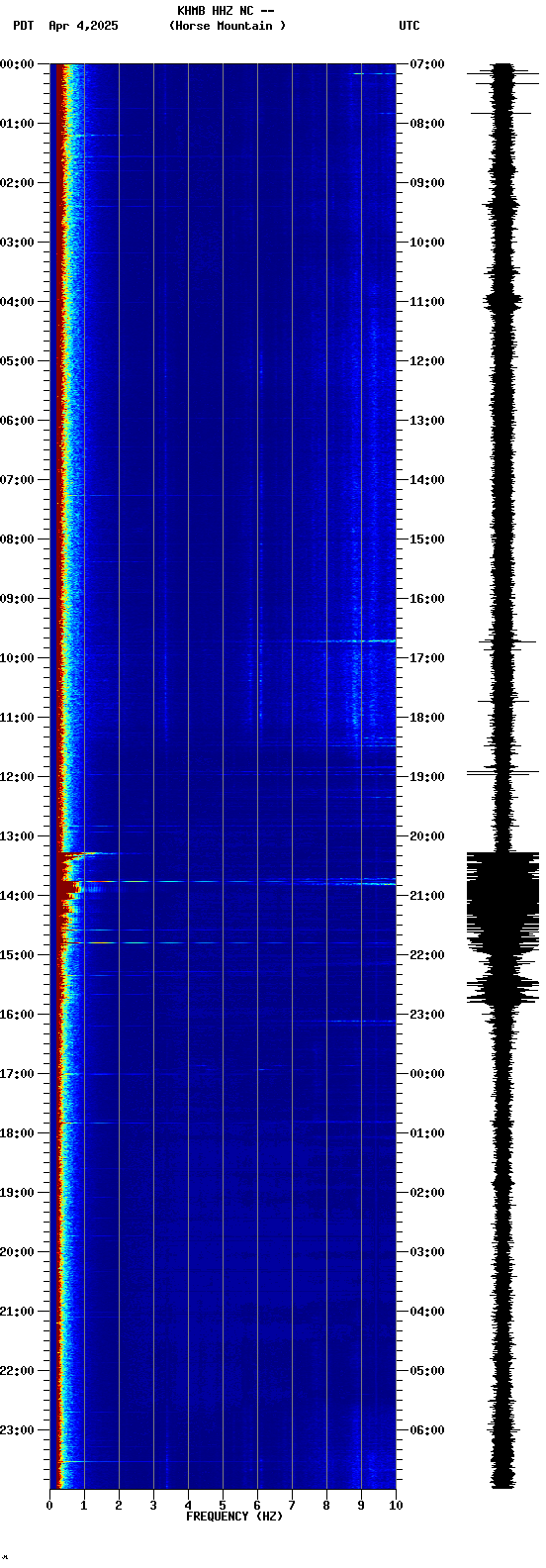Click the 10 Hz frequency tick label
The image size is (546, 1568).
[396, 1506]
